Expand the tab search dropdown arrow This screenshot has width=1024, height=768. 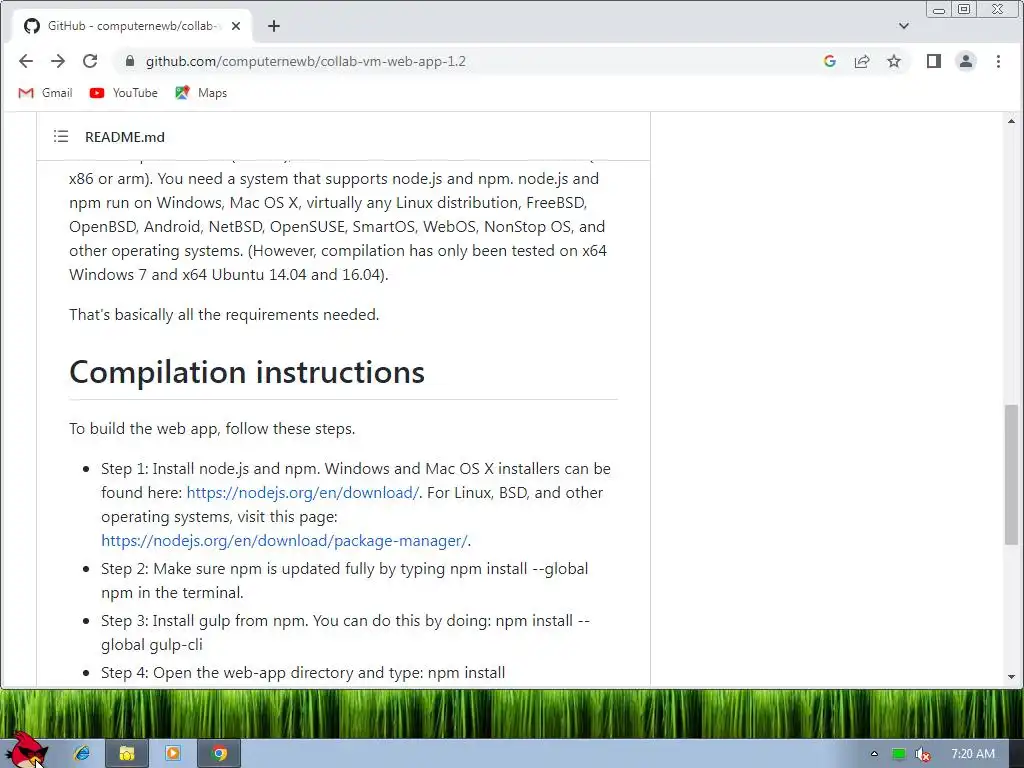pyautogui.click(x=904, y=26)
